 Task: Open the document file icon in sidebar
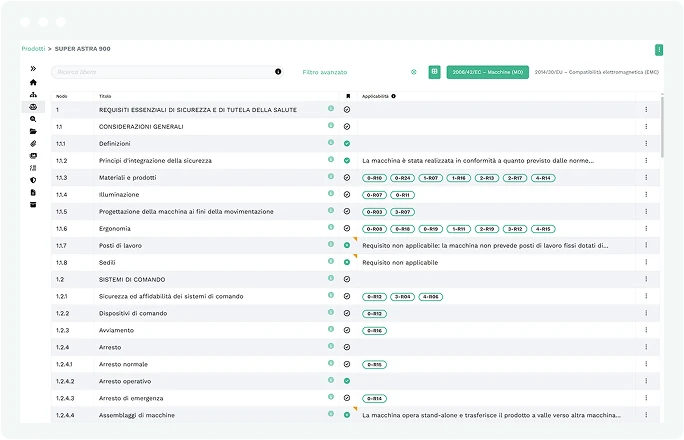tap(33, 192)
